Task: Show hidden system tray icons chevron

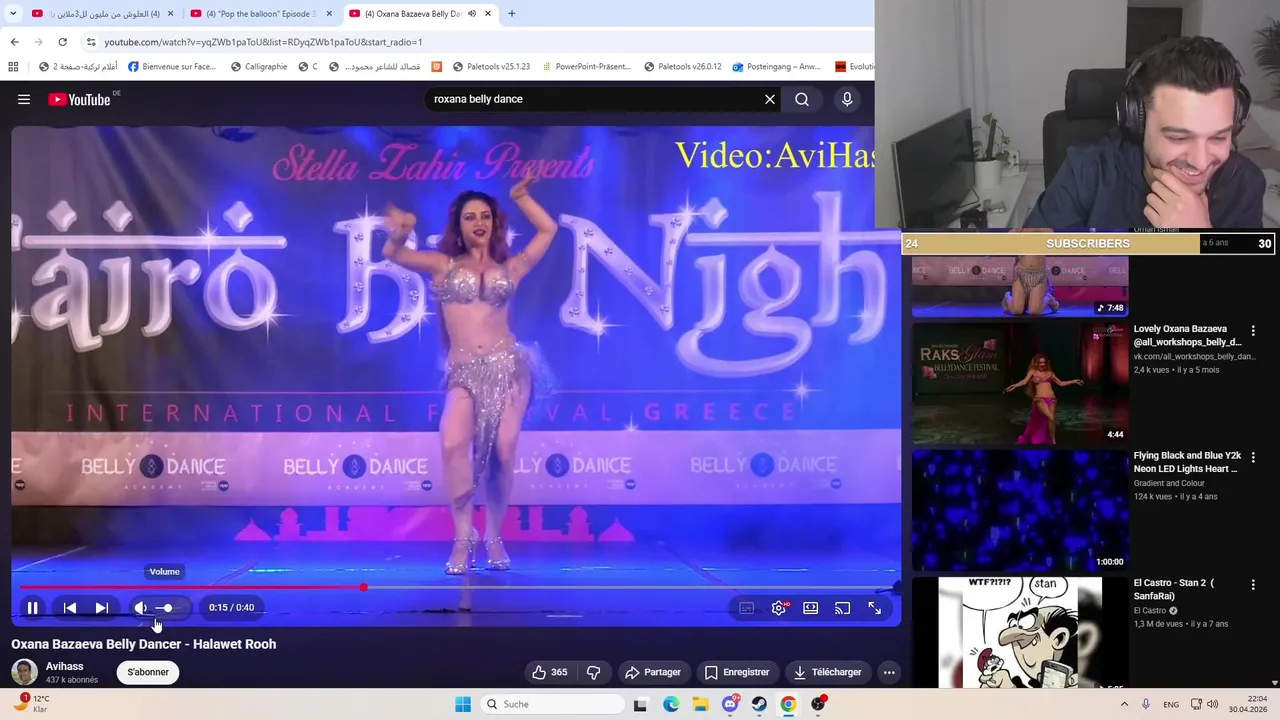Action: point(1124,704)
